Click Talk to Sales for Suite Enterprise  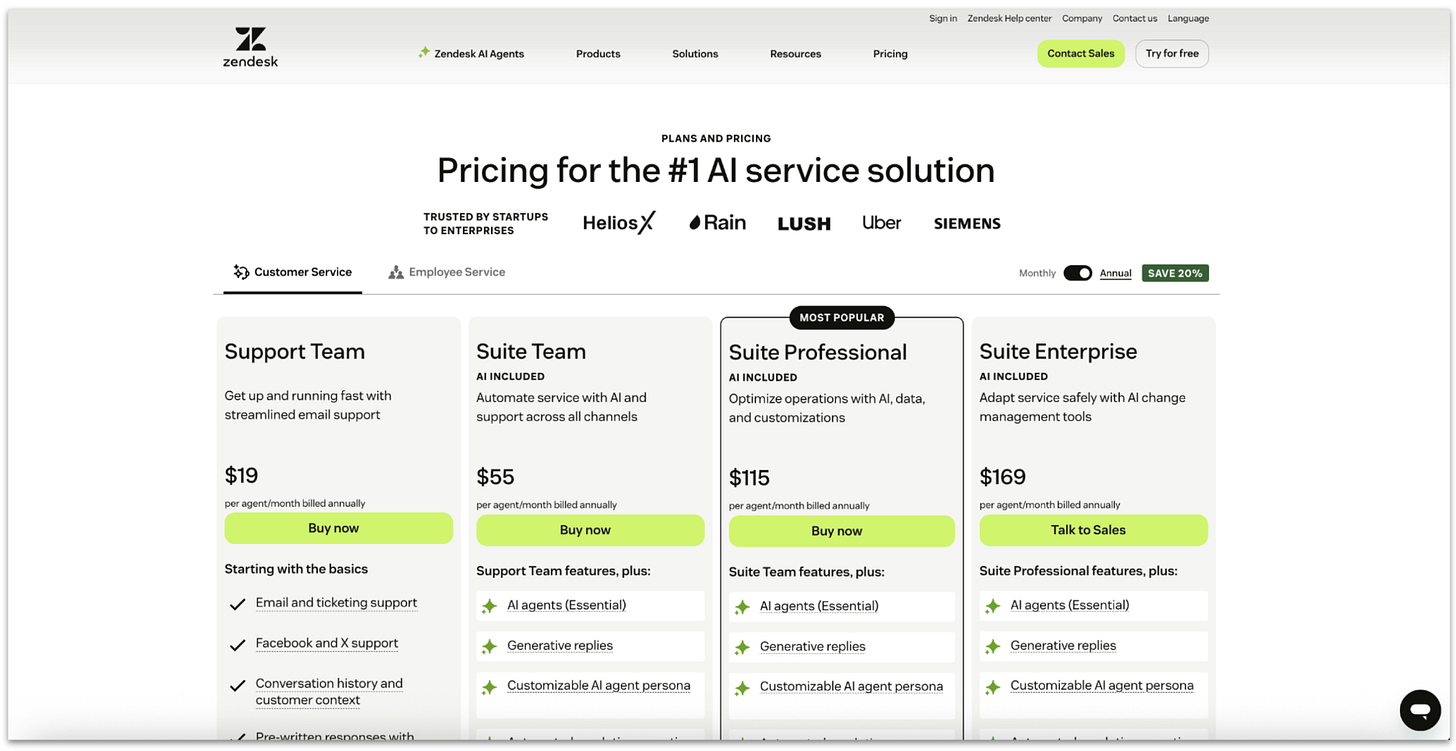coord(1093,530)
